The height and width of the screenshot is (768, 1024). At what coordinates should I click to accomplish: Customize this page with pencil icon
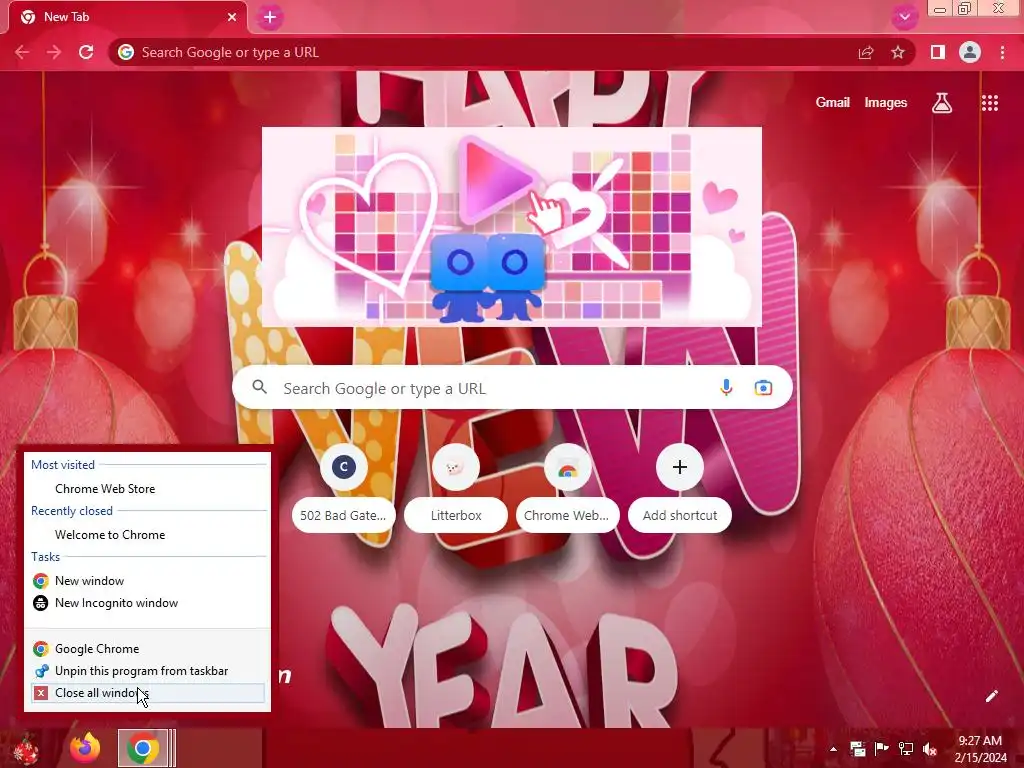[x=991, y=696]
